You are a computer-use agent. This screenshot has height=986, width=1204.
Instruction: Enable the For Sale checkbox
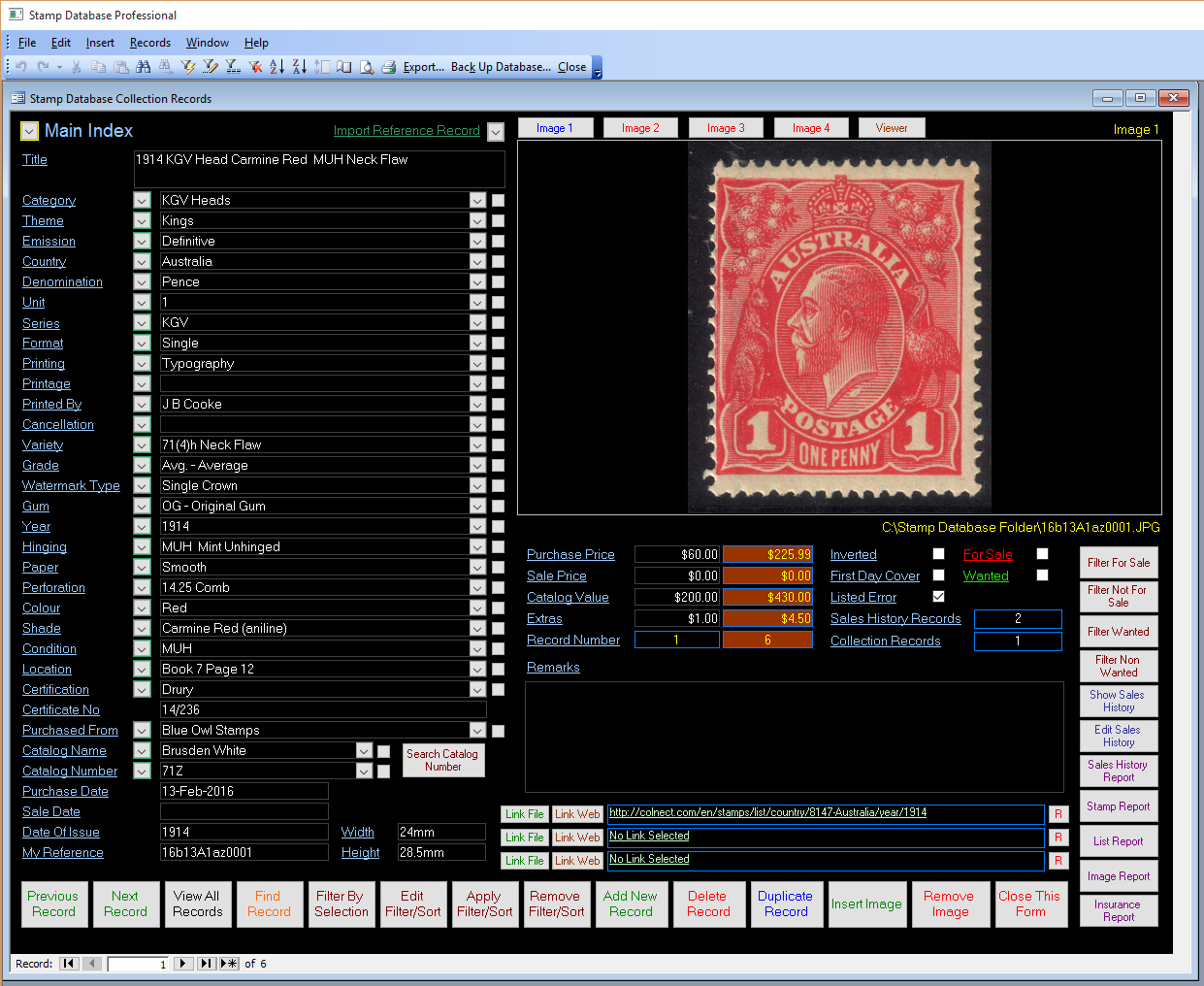point(1044,554)
